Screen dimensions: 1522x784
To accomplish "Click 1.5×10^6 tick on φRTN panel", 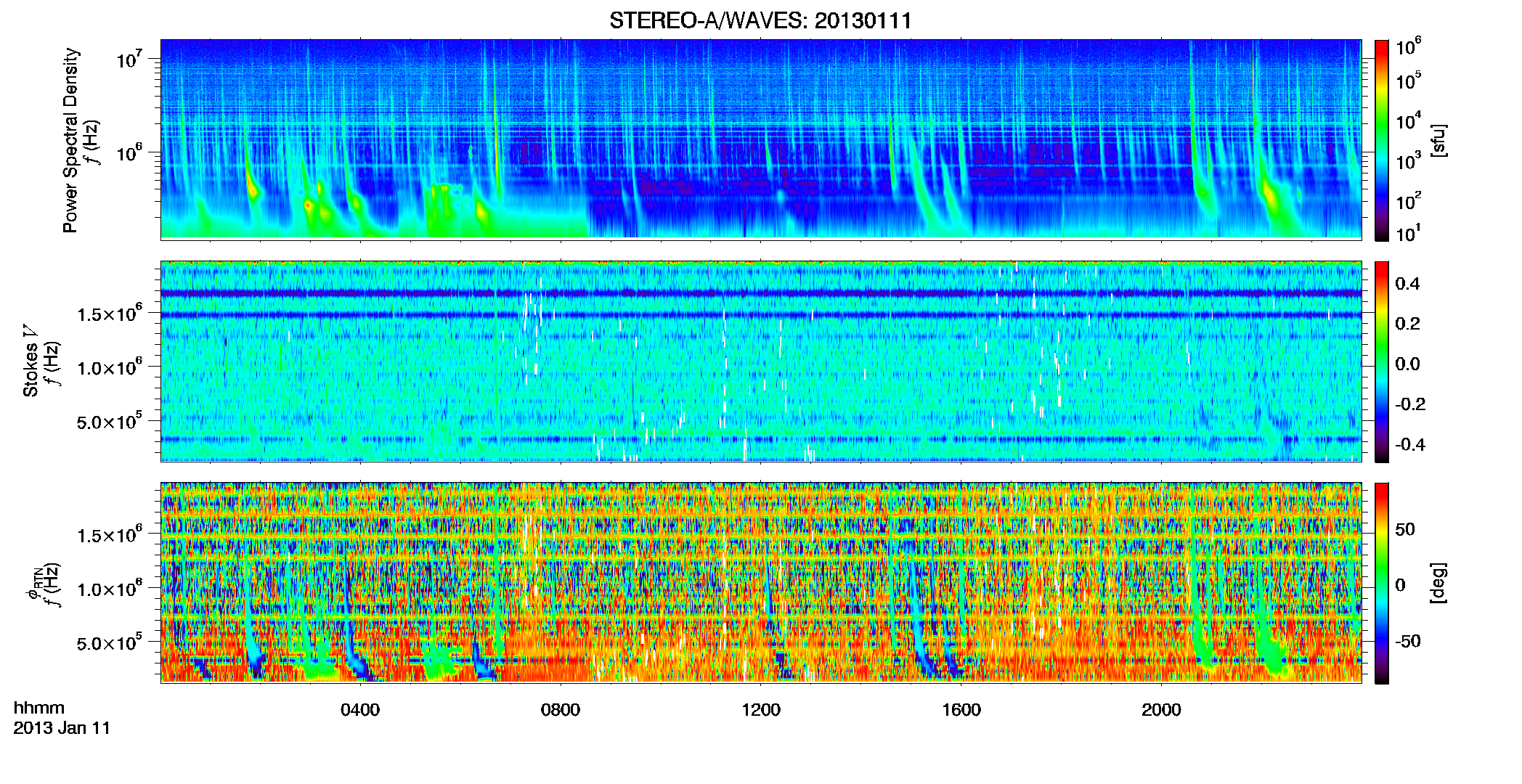I will (110, 535).
